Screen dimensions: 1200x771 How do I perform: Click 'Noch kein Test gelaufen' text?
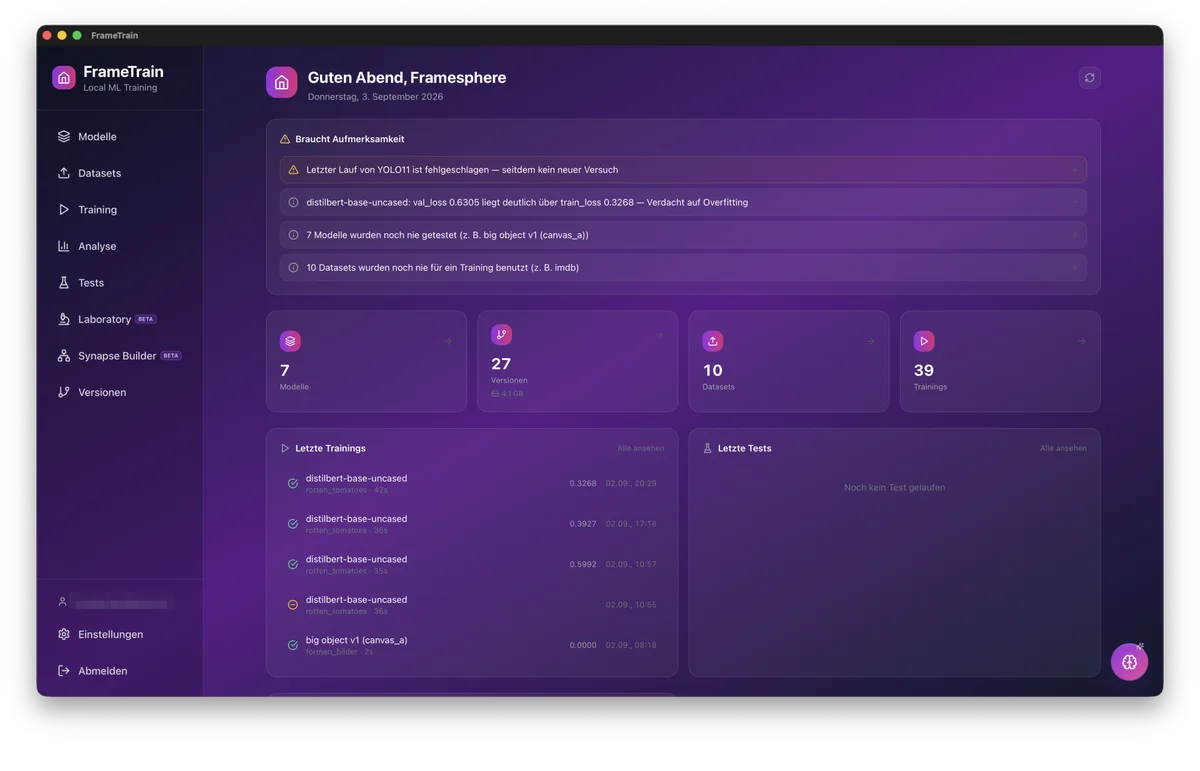click(x=894, y=488)
